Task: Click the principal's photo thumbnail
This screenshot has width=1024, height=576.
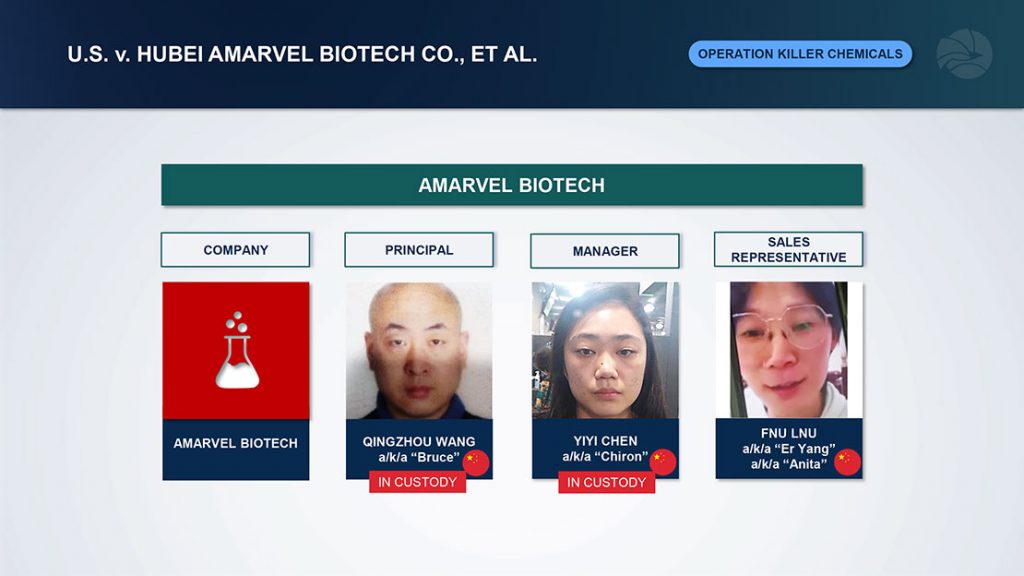Action: (419, 351)
